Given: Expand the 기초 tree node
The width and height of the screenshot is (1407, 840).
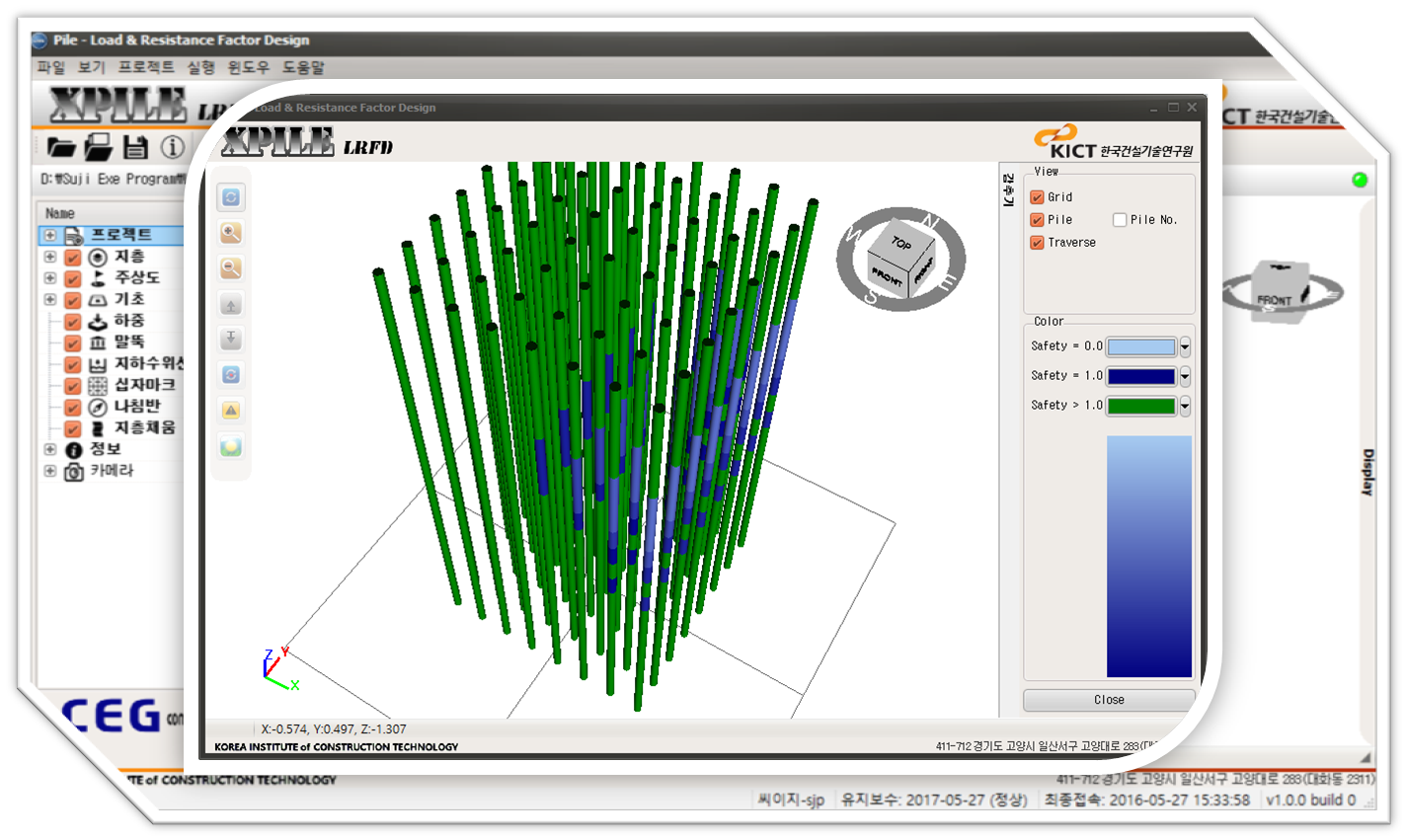Looking at the screenshot, I should (x=49, y=300).
